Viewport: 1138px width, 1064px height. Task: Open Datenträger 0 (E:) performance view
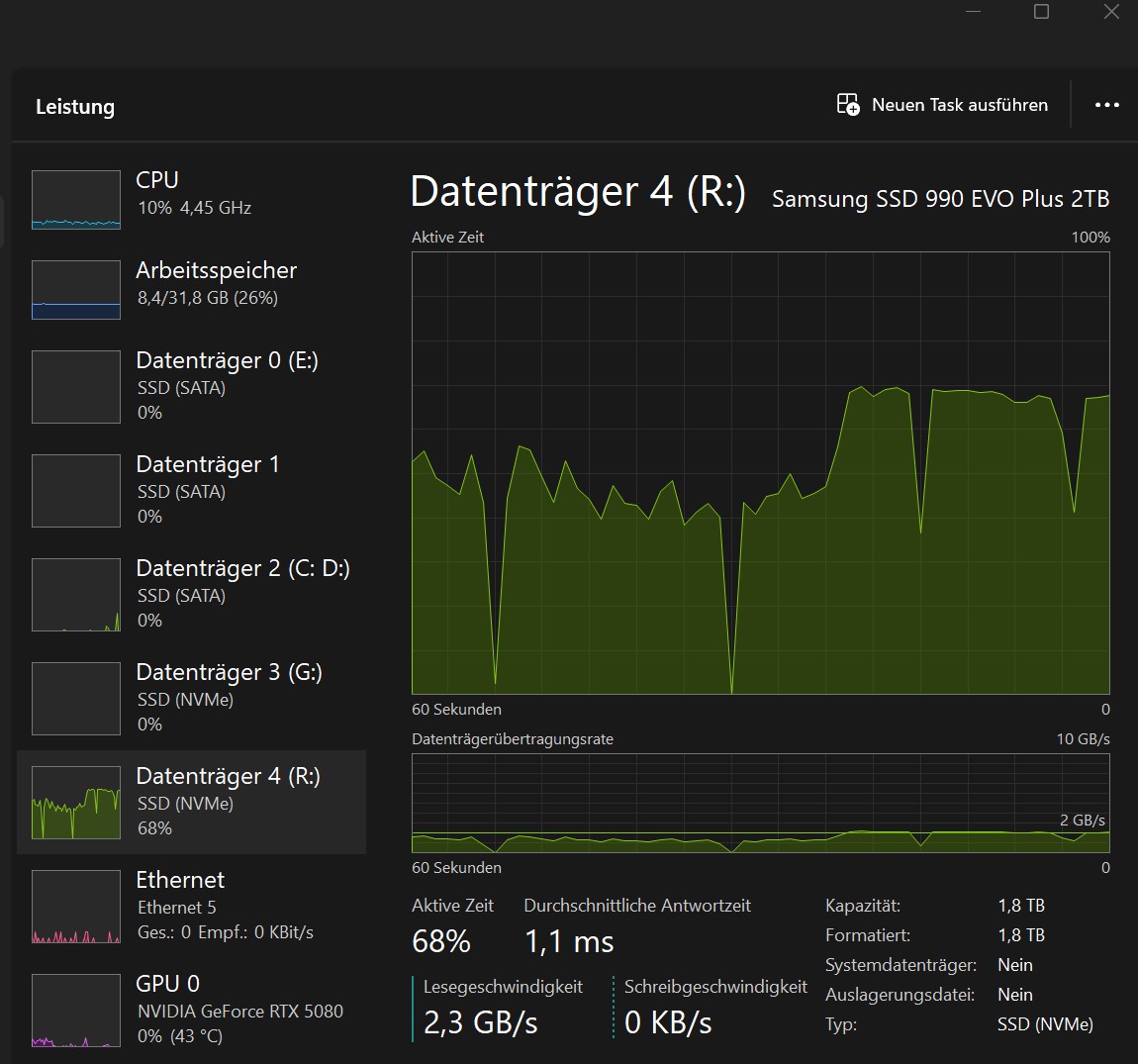(227, 361)
